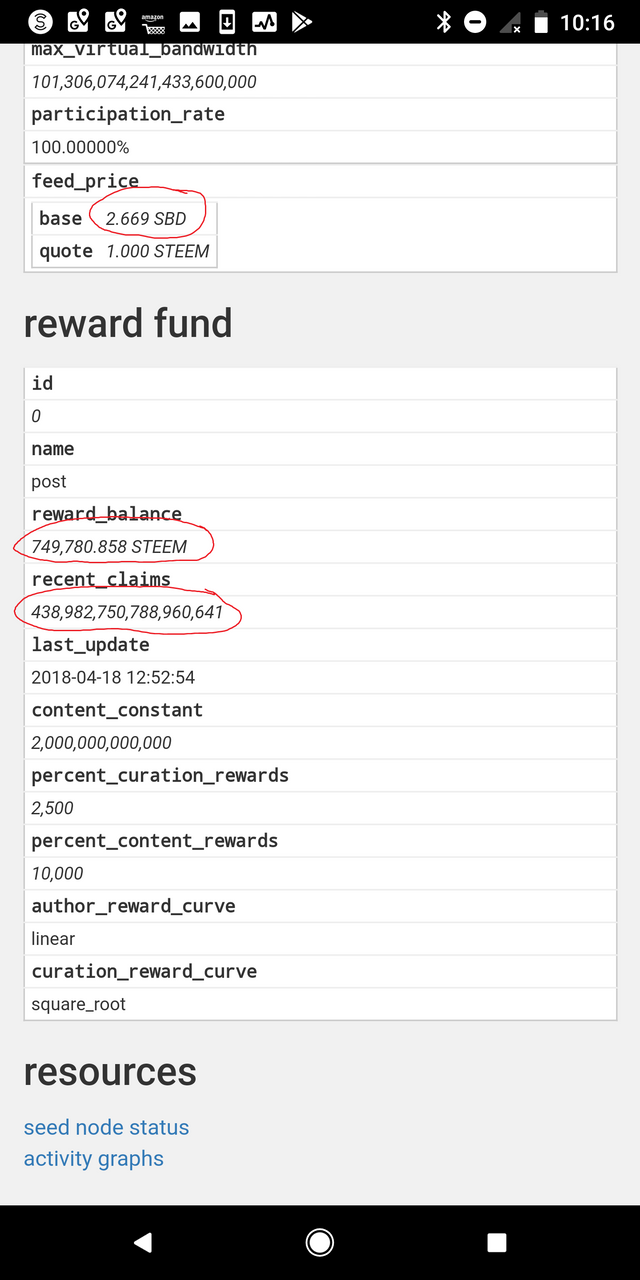The image size is (640, 1280).
Task: Open the seed node status link
Action: tap(106, 1127)
